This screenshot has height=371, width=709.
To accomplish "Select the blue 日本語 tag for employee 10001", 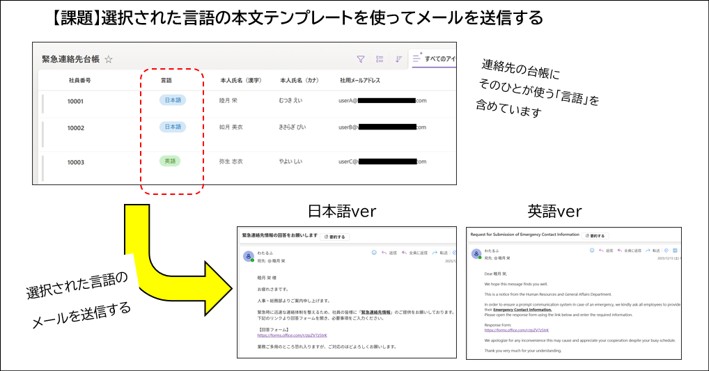I will pos(173,100).
